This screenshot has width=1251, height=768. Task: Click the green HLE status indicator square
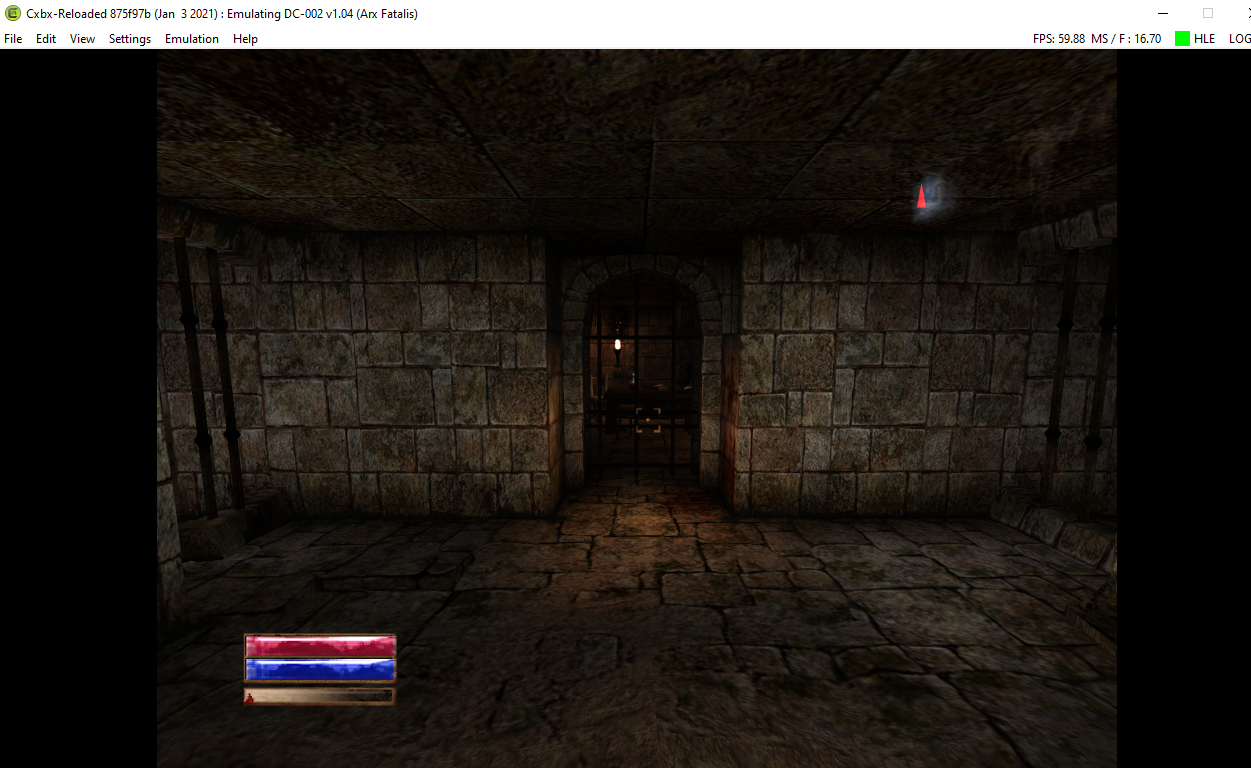click(x=1182, y=39)
